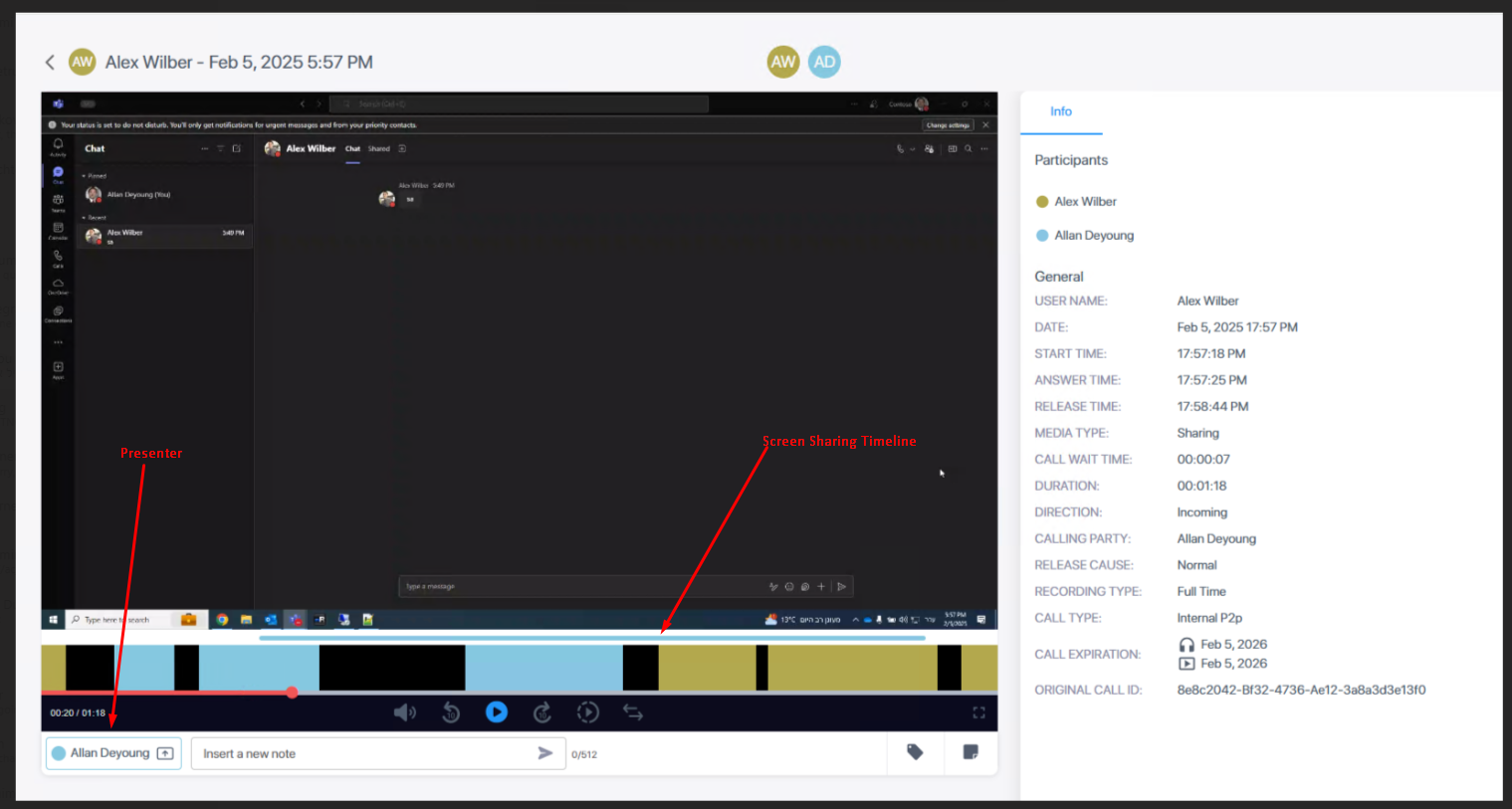1512x809 pixels.
Task: Switch to the Info tab
Action: point(1061,111)
